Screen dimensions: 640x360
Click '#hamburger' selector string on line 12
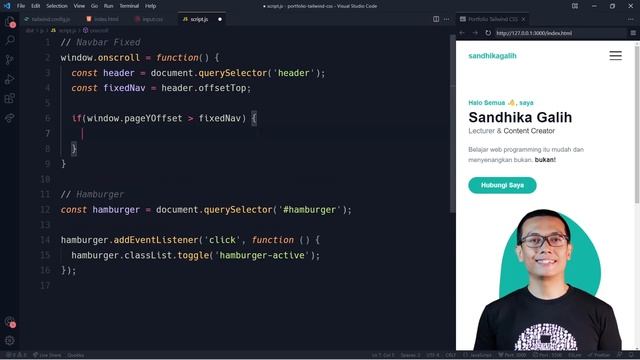point(309,210)
